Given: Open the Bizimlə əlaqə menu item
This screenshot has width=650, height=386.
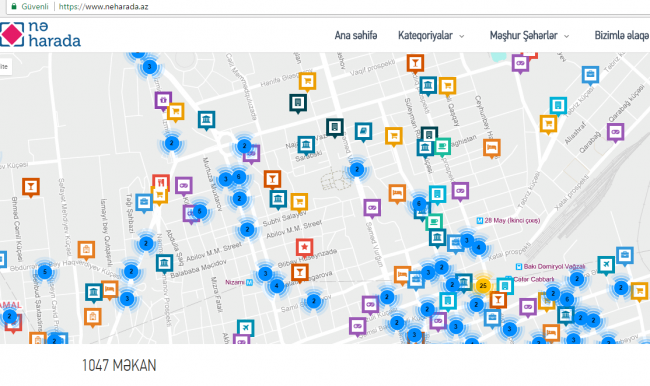Looking at the screenshot, I should [622, 36].
